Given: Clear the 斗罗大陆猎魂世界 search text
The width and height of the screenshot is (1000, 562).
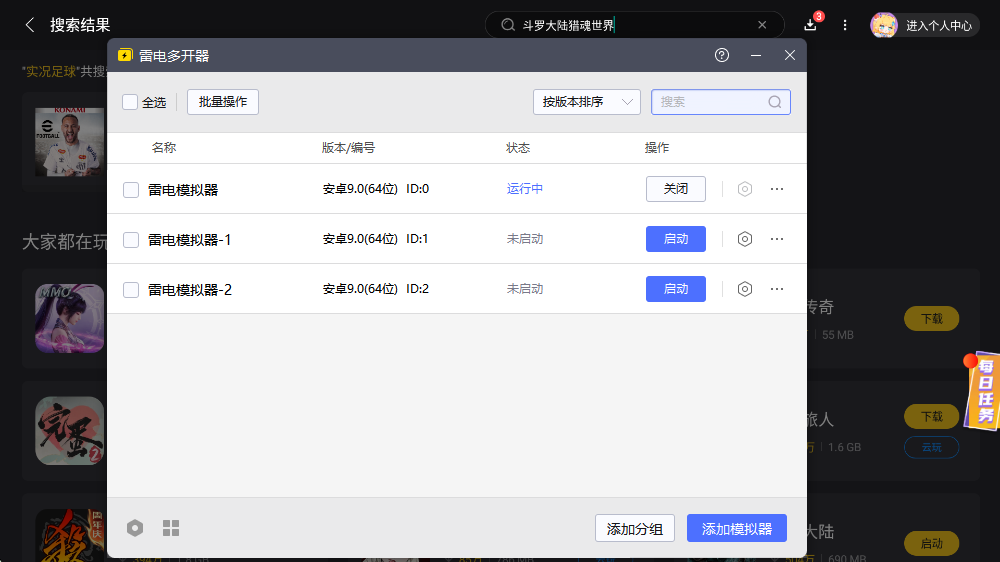Looking at the screenshot, I should click(762, 25).
